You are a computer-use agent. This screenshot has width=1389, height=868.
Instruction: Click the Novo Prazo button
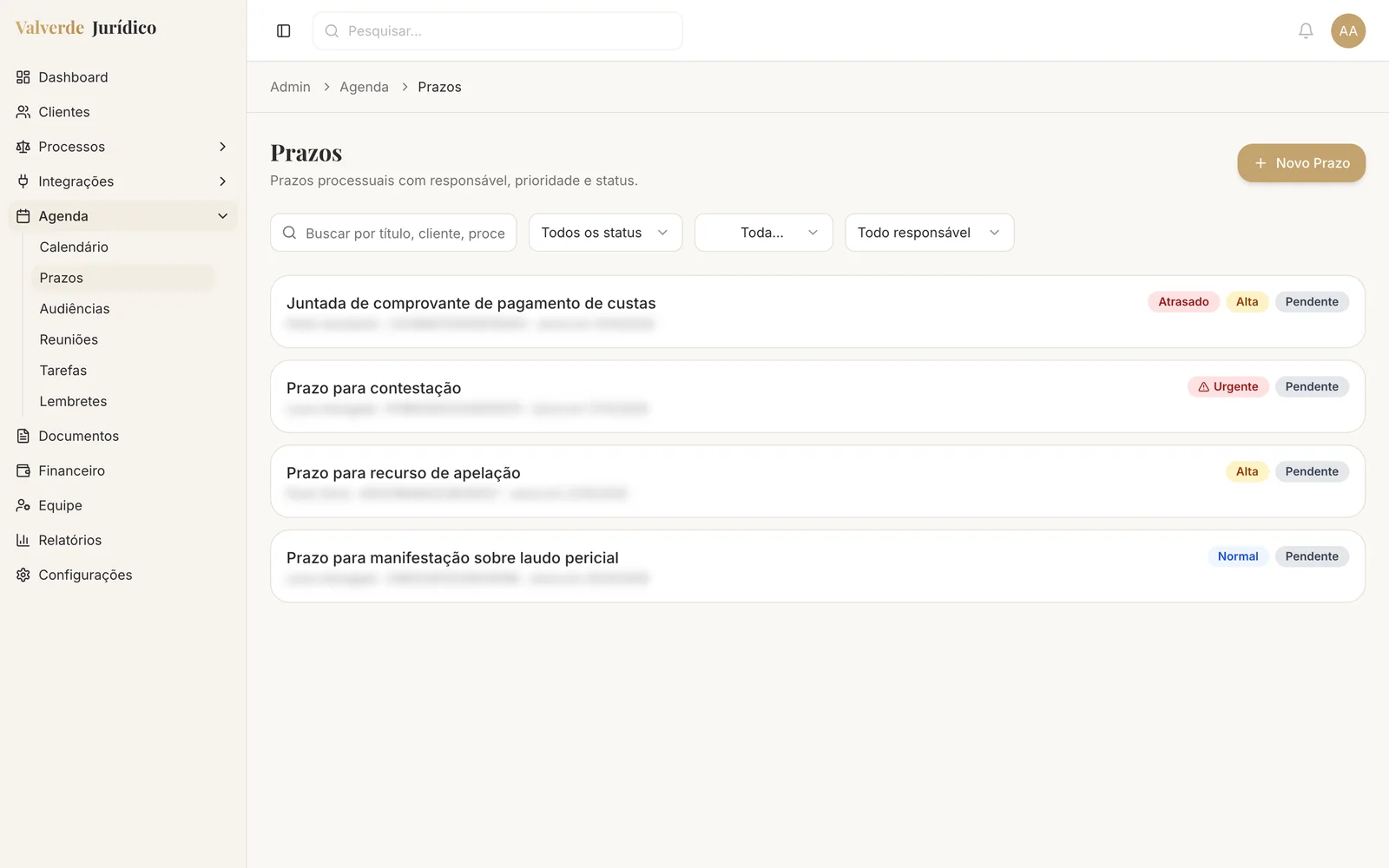coord(1300,163)
